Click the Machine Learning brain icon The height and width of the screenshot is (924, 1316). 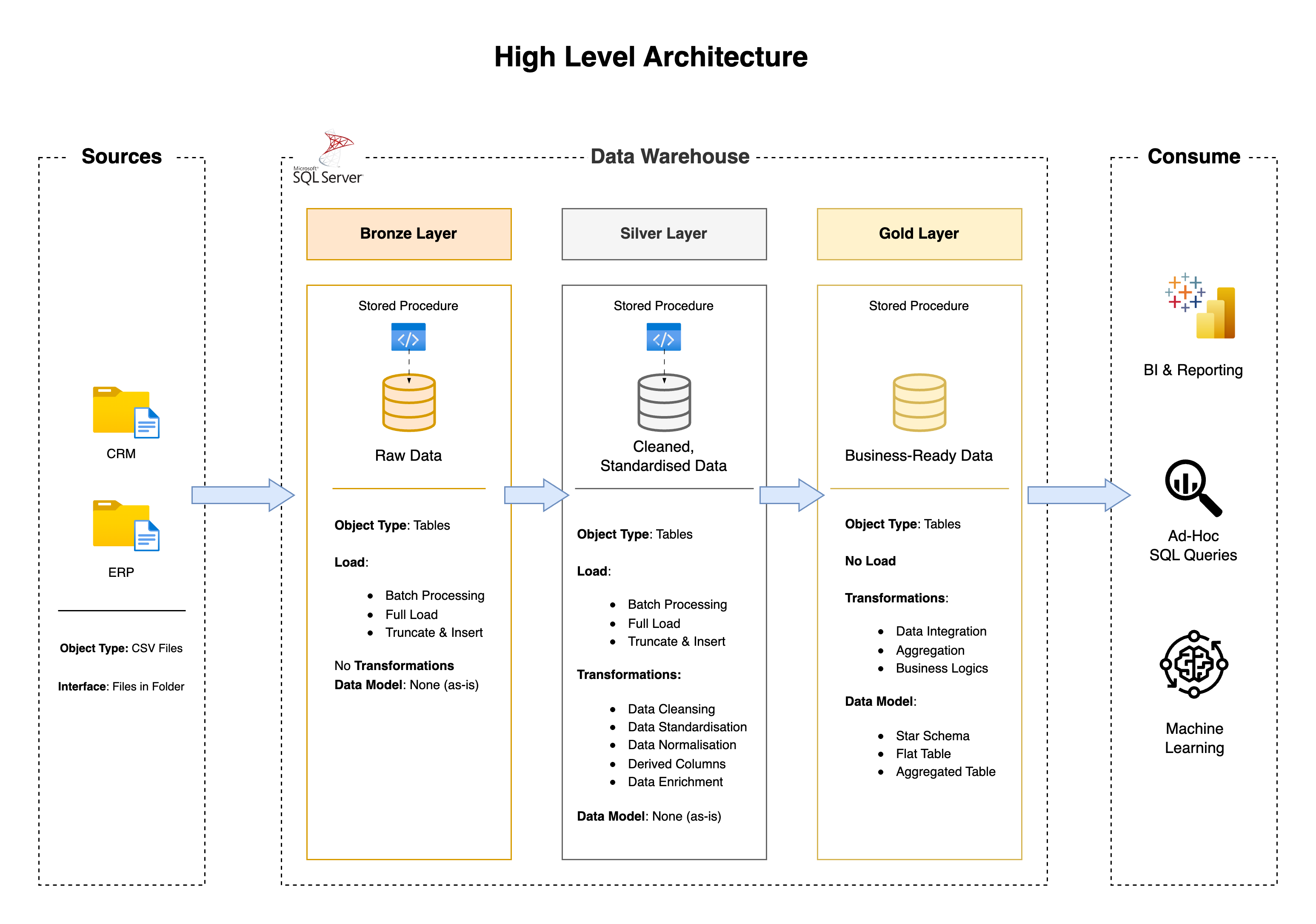tap(1193, 664)
